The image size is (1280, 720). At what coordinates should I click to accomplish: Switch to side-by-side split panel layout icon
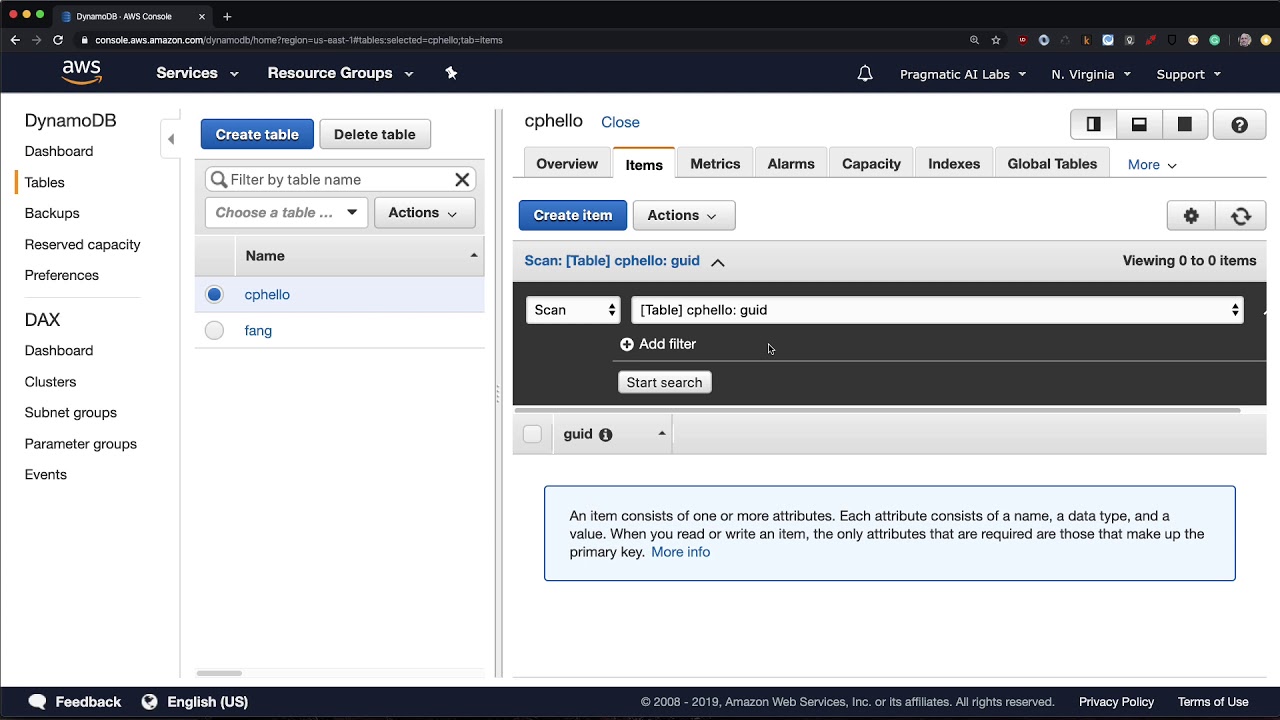click(x=1093, y=125)
